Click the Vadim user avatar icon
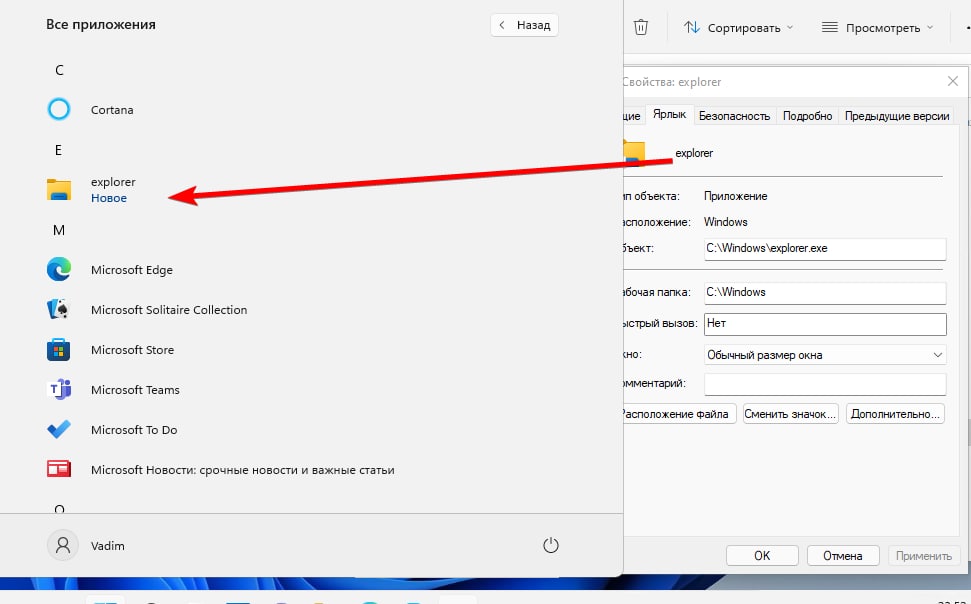The width and height of the screenshot is (971, 604). pyautogui.click(x=63, y=545)
